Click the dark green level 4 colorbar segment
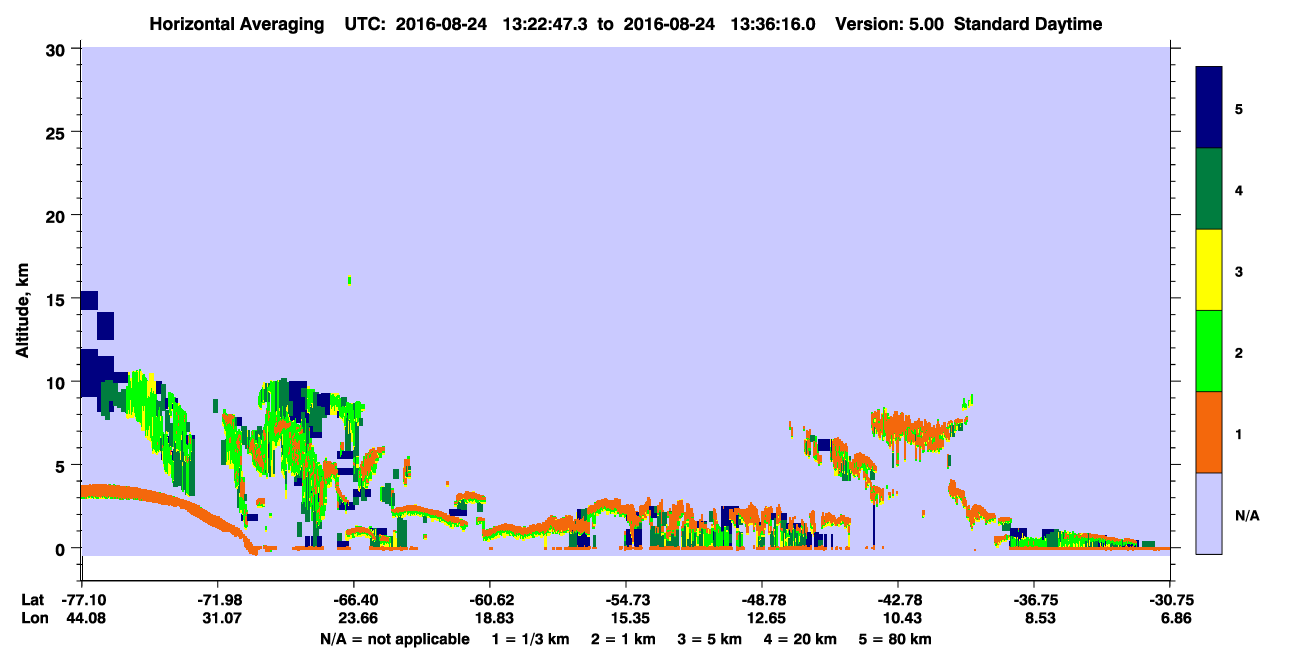 point(1209,189)
